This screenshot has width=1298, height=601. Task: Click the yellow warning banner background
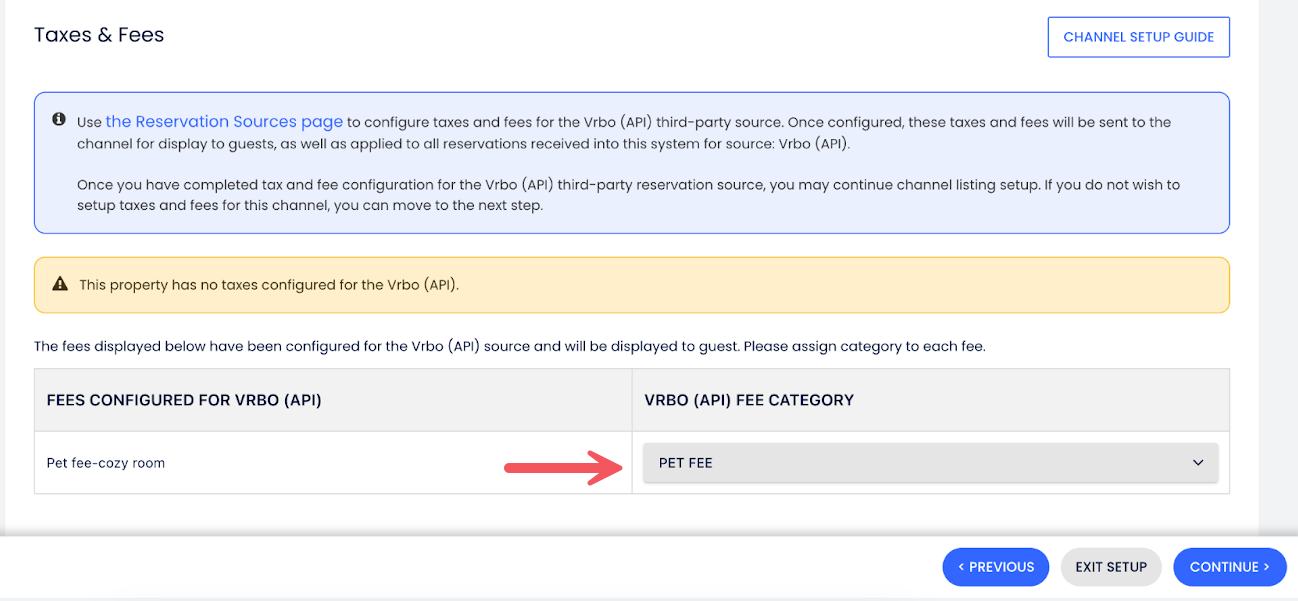click(x=800, y=285)
